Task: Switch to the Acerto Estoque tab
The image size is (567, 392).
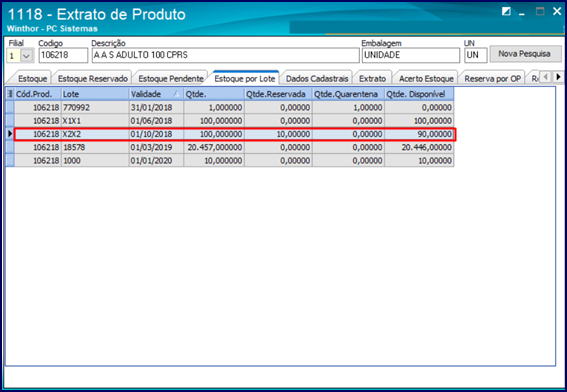Action: click(x=426, y=78)
